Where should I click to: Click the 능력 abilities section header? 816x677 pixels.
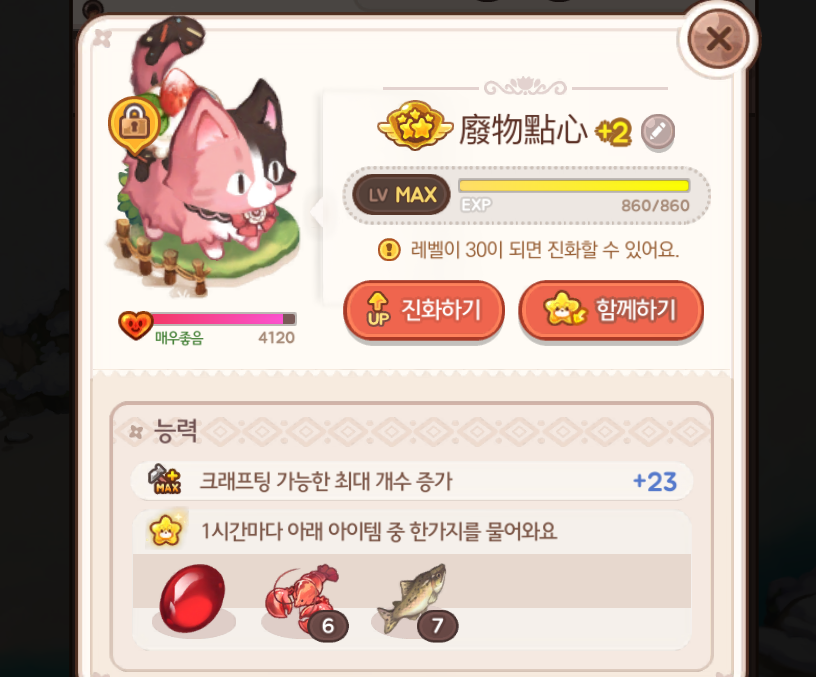tap(176, 431)
